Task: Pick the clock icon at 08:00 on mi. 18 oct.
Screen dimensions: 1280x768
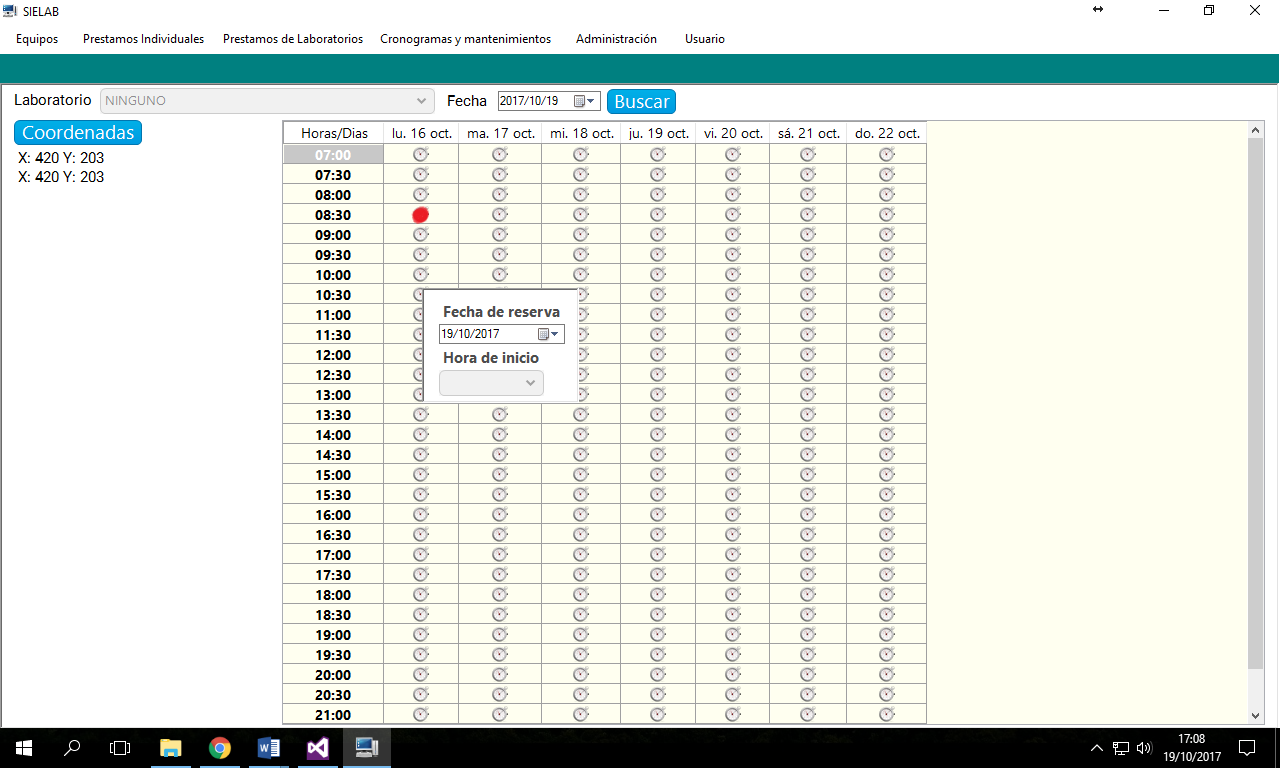Action: pos(581,195)
